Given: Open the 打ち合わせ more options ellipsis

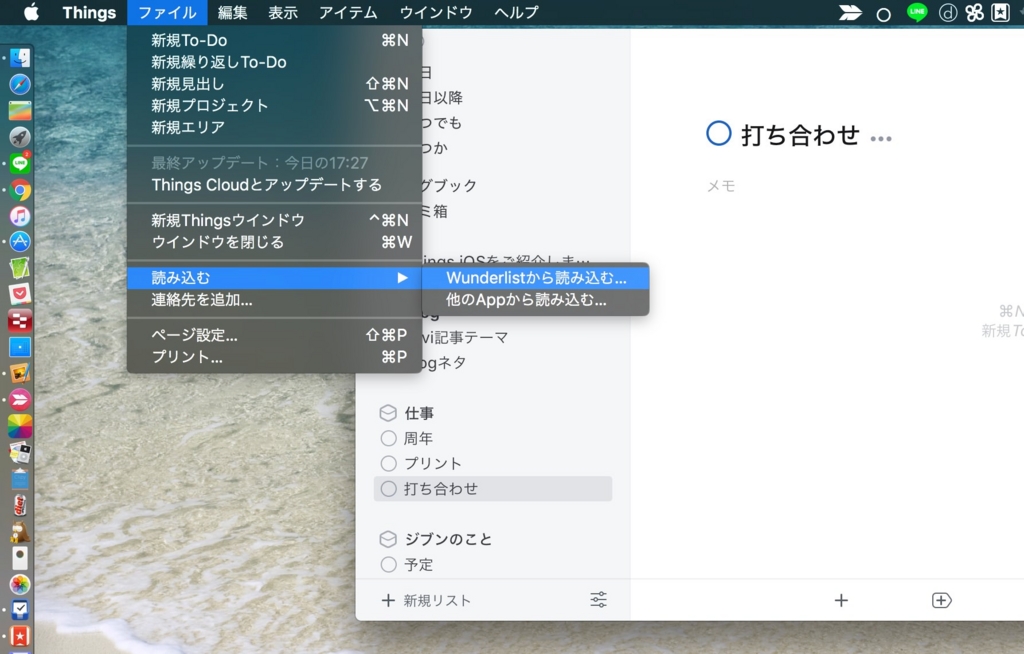Looking at the screenshot, I should 880,139.
